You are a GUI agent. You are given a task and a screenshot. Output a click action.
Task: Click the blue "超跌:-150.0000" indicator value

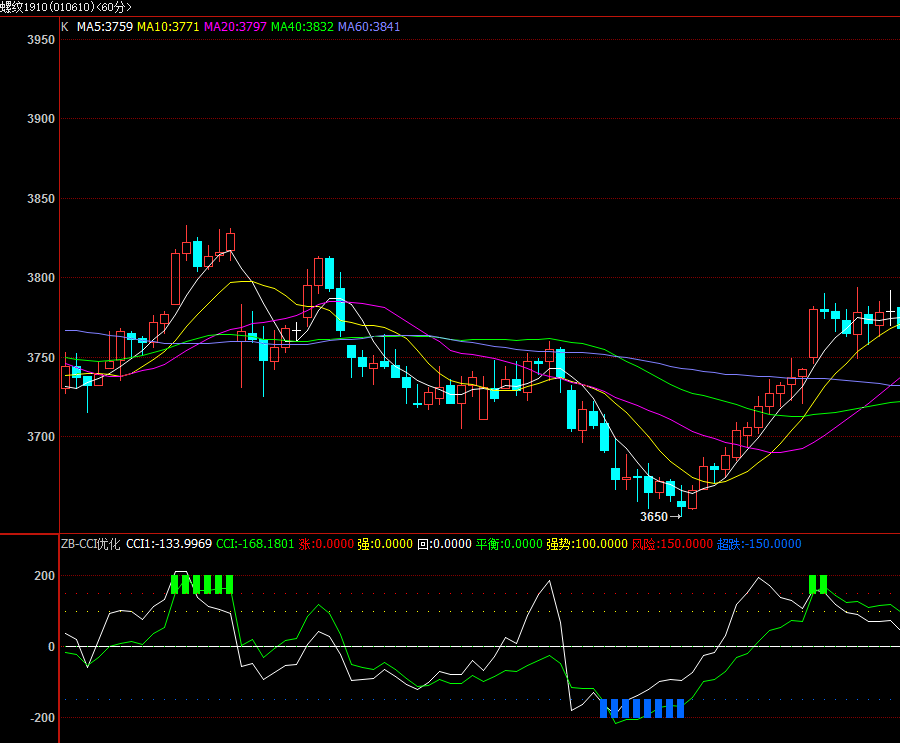[759, 544]
